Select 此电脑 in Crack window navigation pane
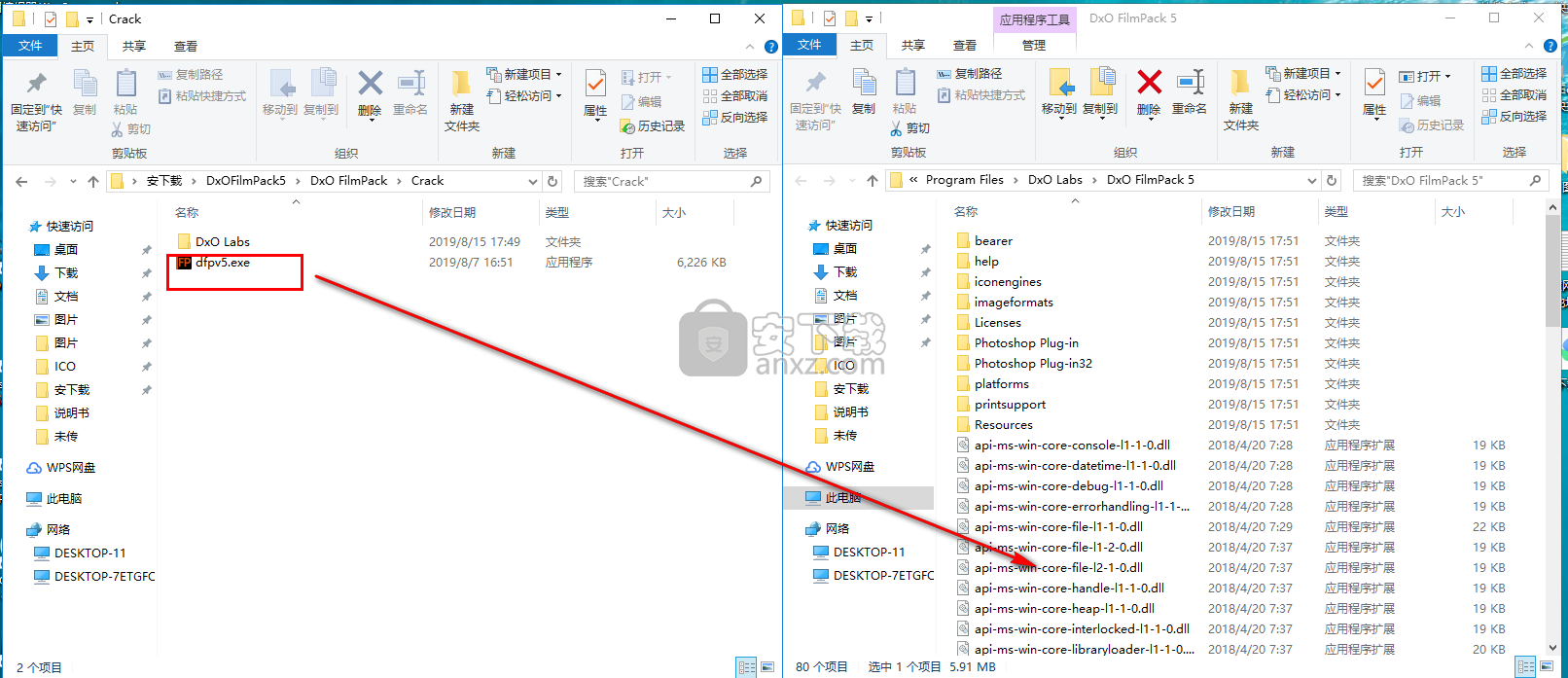 [x=64, y=499]
